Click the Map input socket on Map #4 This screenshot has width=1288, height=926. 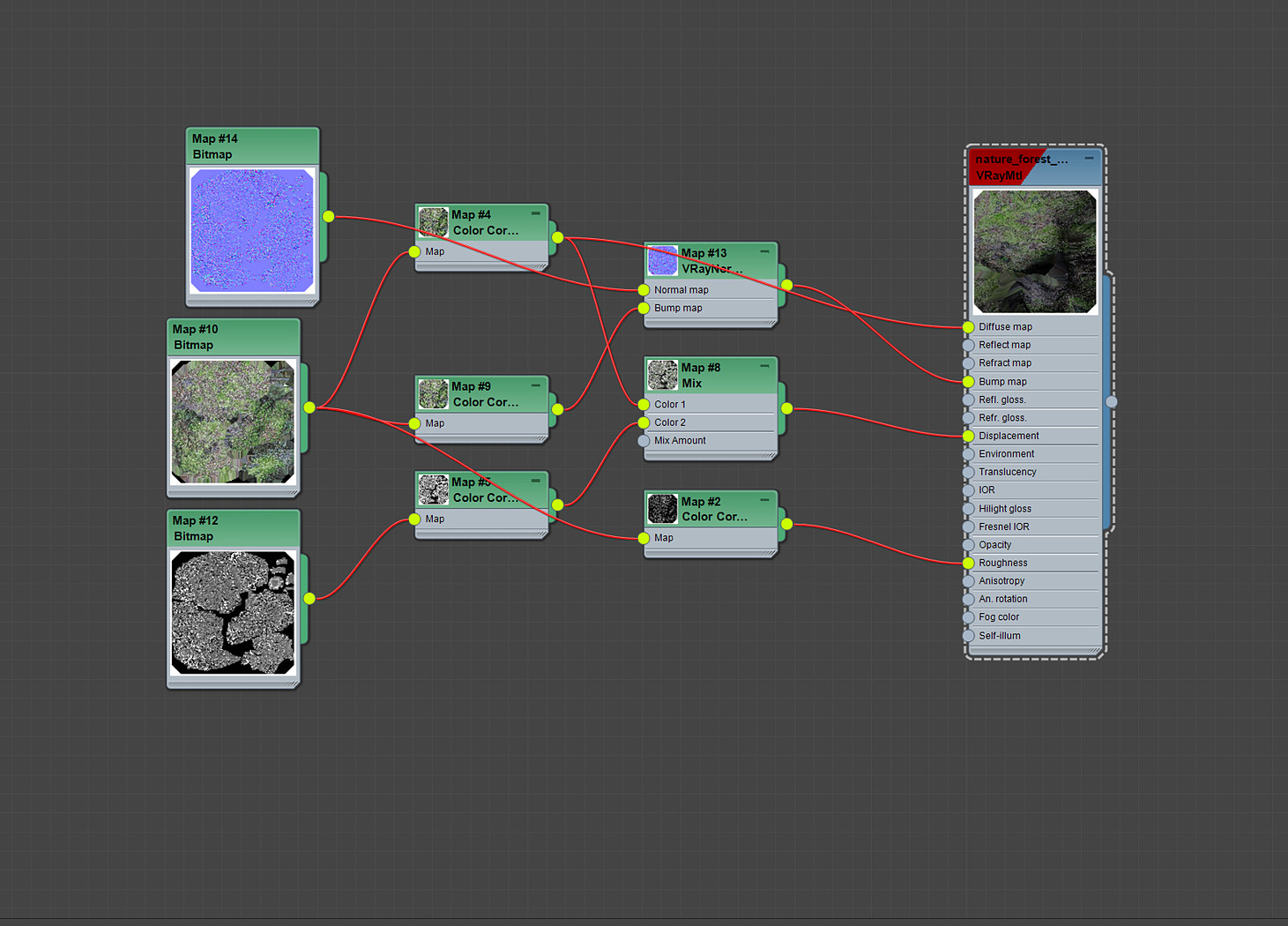414,252
